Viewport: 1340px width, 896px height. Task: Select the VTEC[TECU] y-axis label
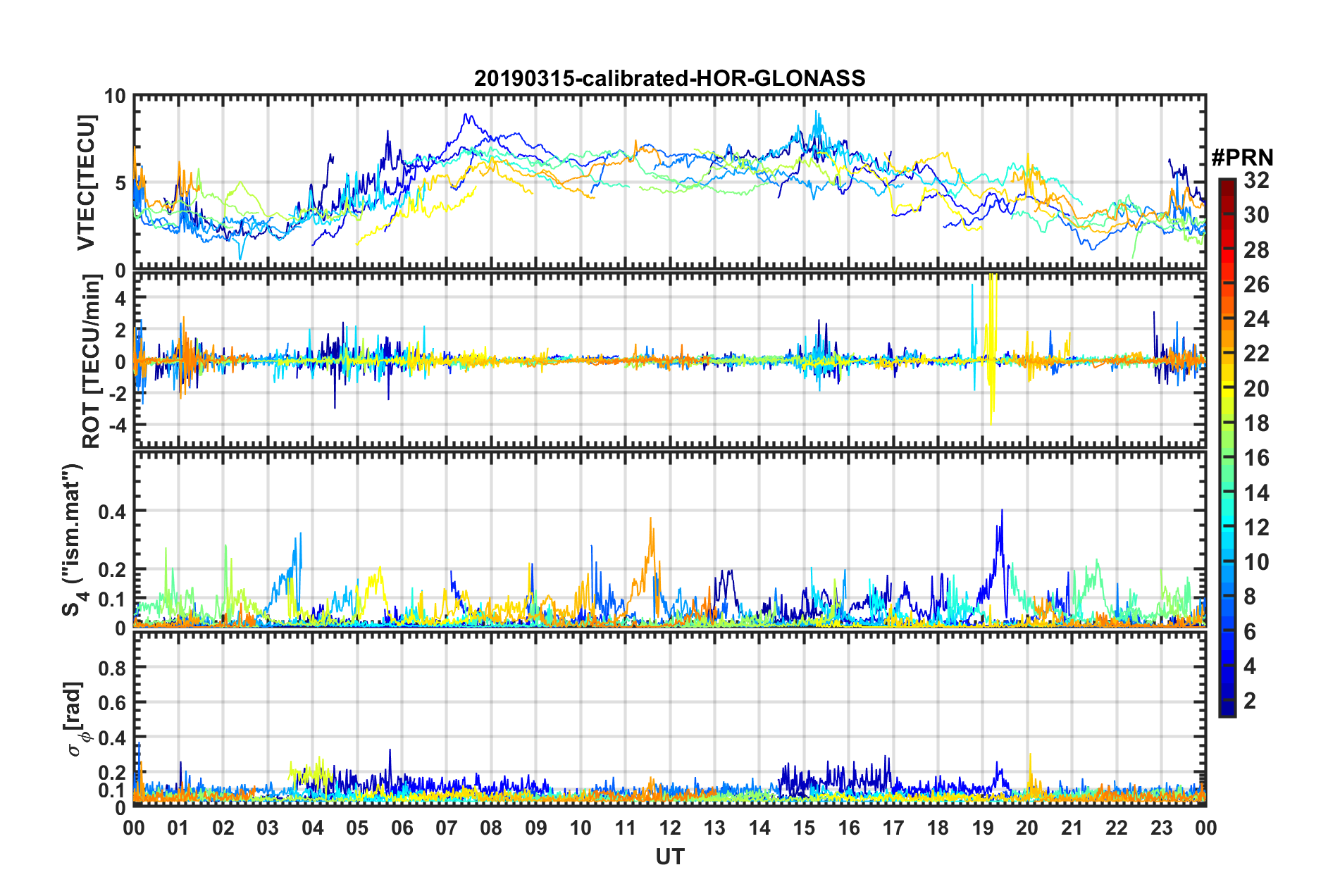click(x=86, y=182)
